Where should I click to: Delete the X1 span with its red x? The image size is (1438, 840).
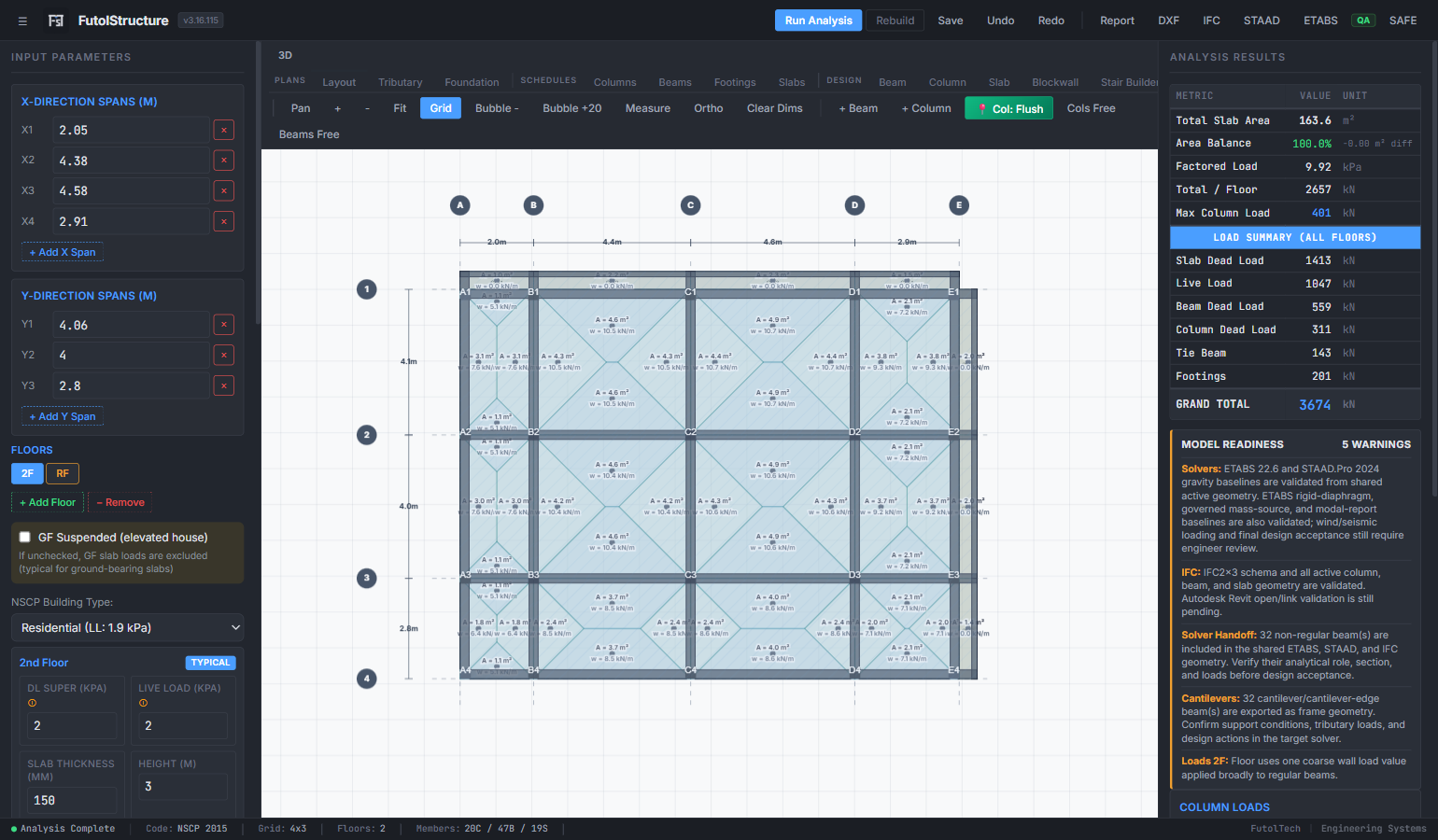pos(224,130)
